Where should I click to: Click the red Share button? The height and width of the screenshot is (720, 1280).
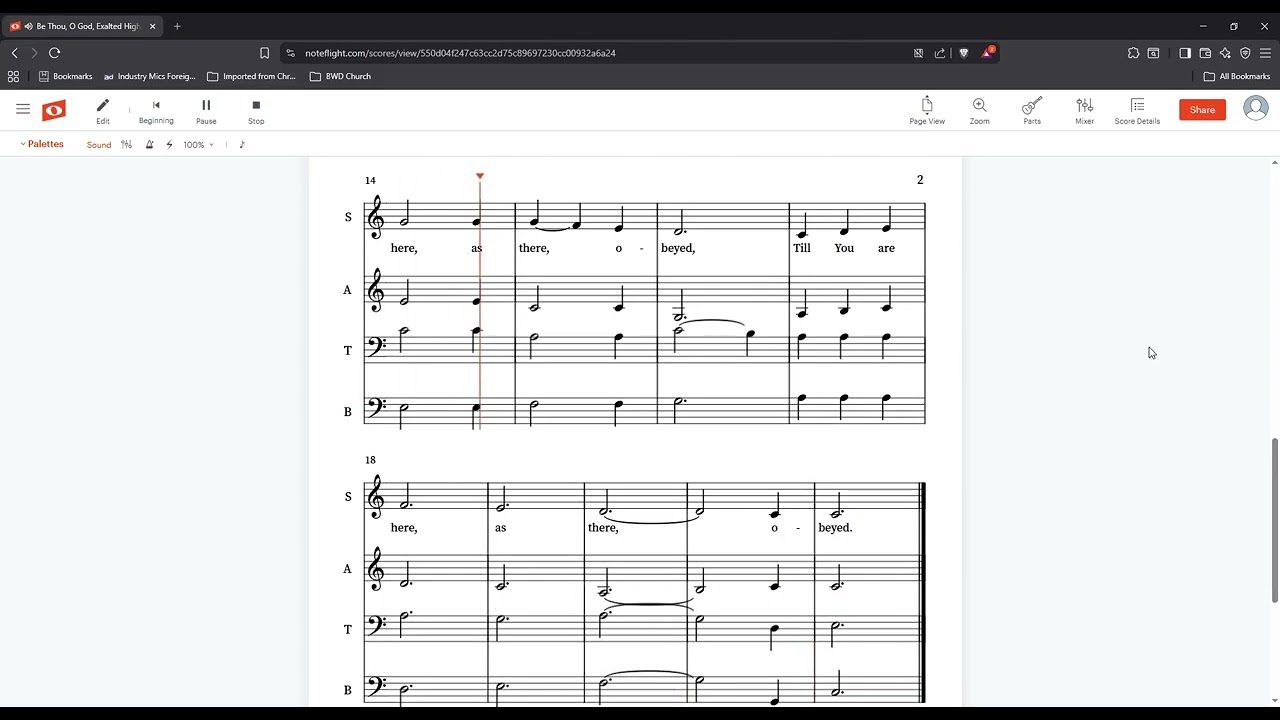point(1202,110)
